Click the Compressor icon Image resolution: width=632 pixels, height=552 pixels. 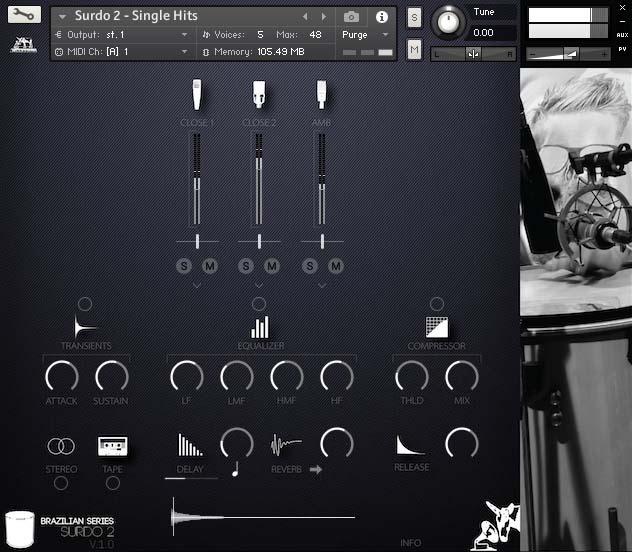[x=436, y=327]
